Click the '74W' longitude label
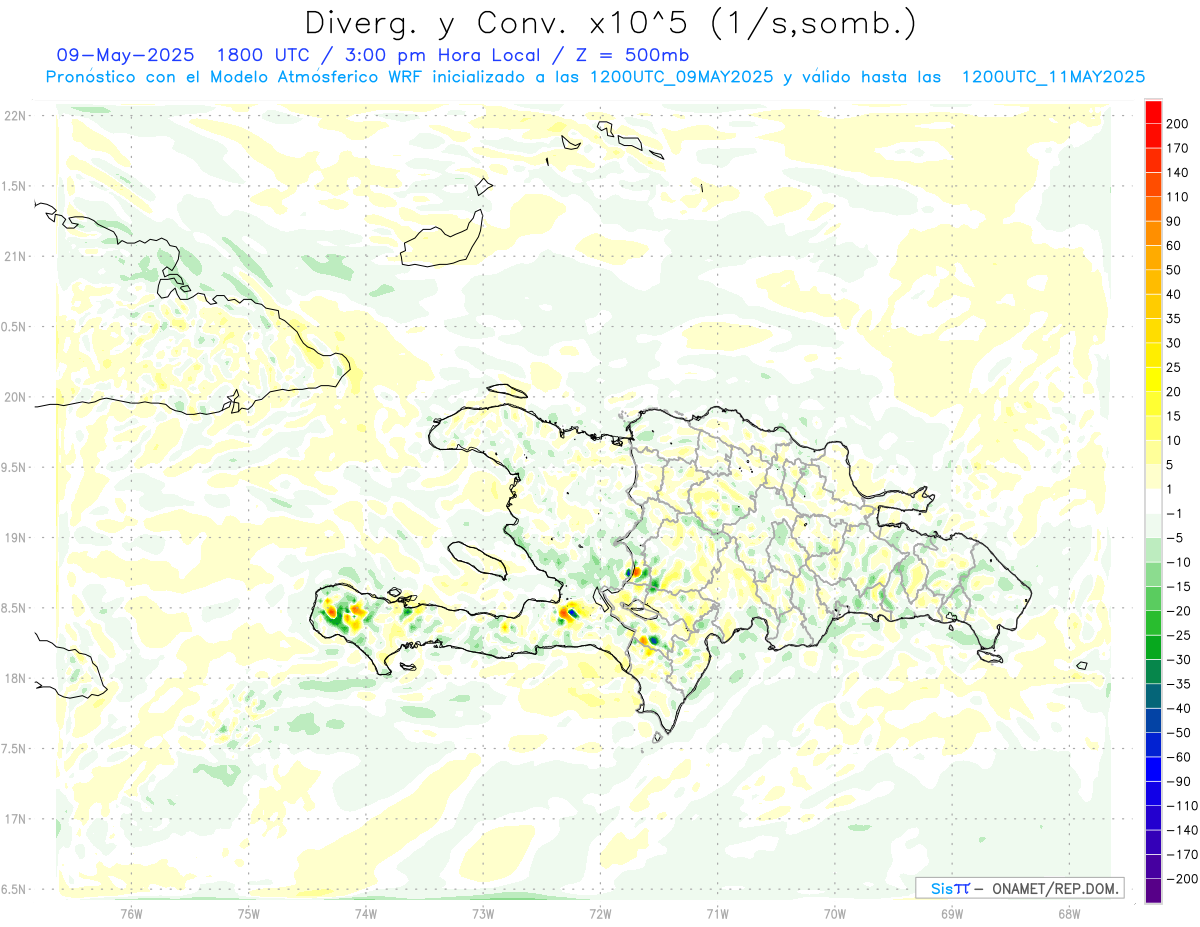1200x927 pixels. coord(365,913)
